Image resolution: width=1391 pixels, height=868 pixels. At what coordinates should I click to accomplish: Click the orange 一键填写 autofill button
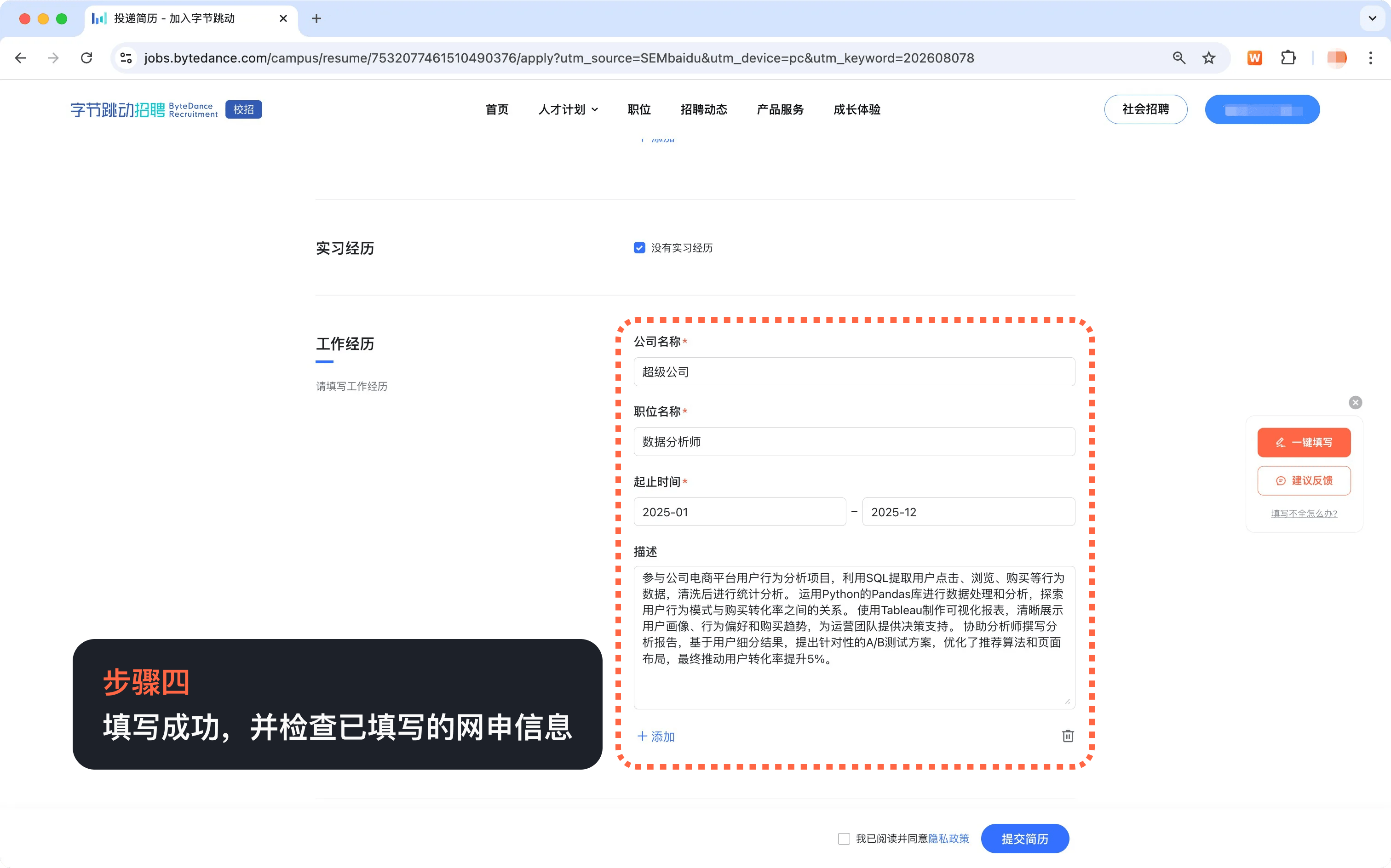tap(1303, 442)
